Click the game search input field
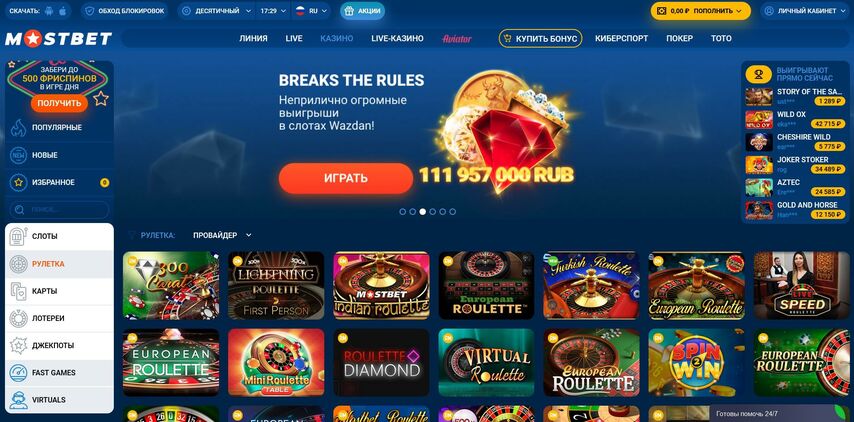This screenshot has width=854, height=422. coord(59,210)
